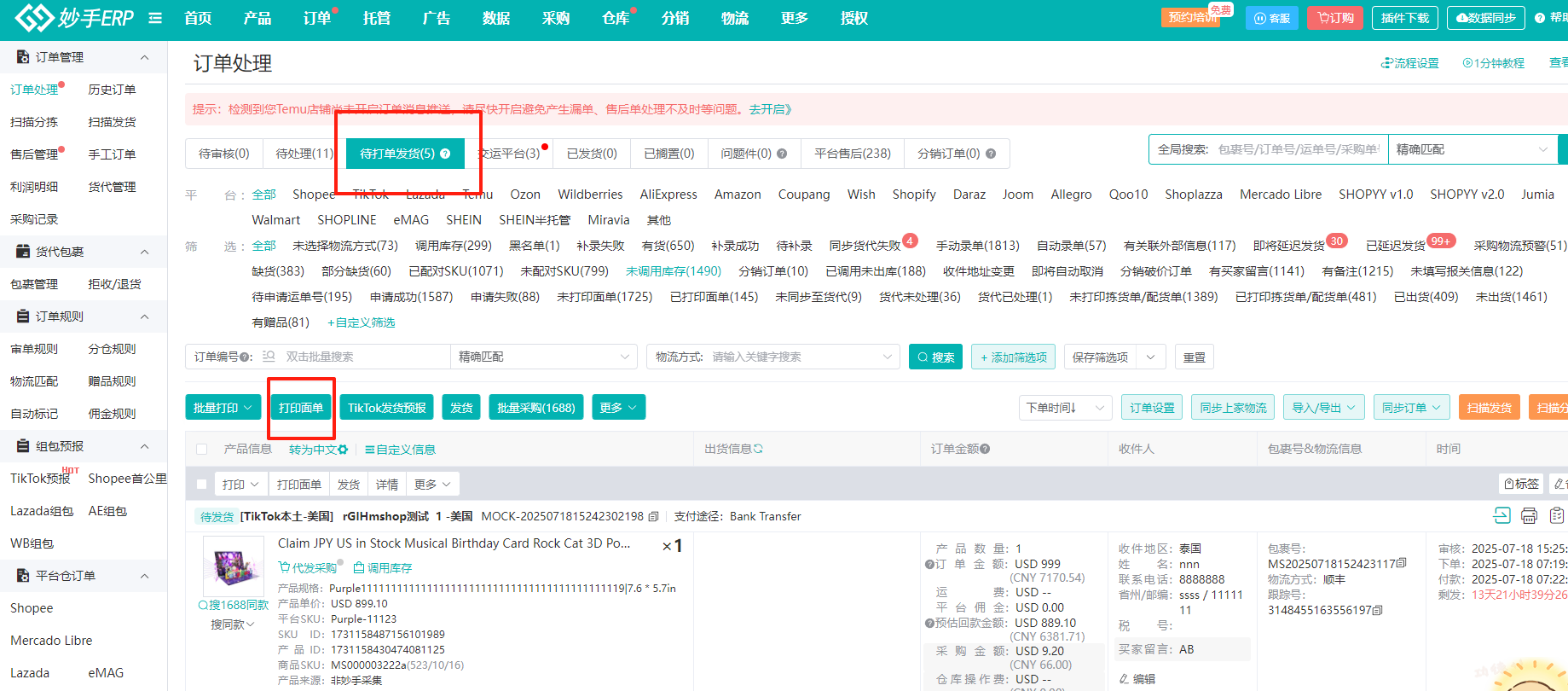Screen dimensions: 1568x691
Task: Click the product thumbnail image
Action: tap(233, 566)
